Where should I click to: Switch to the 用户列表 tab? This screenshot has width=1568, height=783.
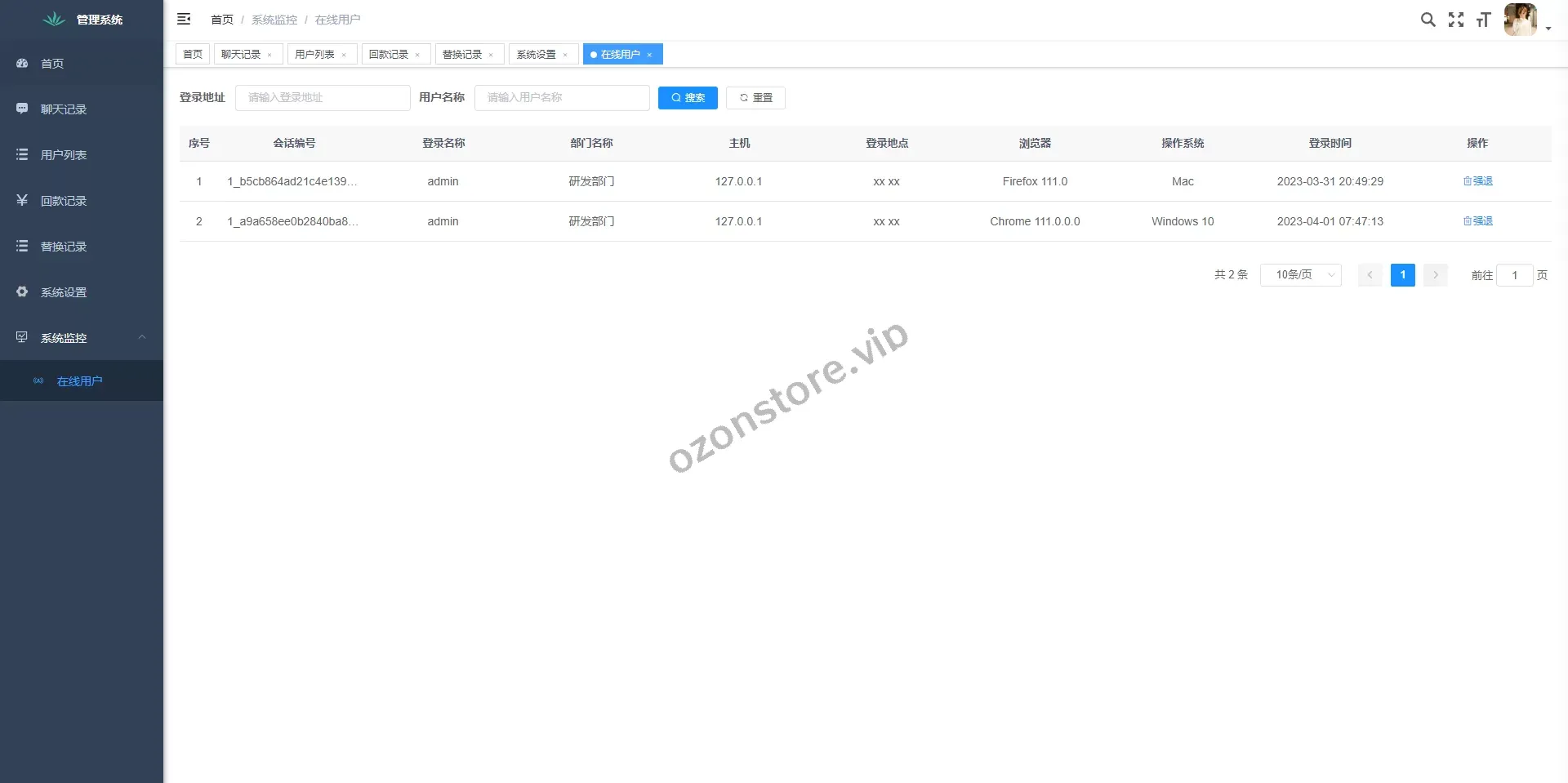pyautogui.click(x=314, y=55)
